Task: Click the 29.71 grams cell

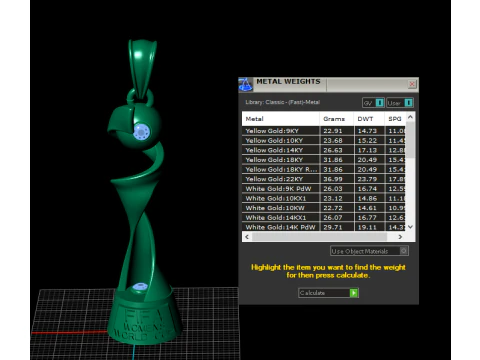Action: pos(337,227)
